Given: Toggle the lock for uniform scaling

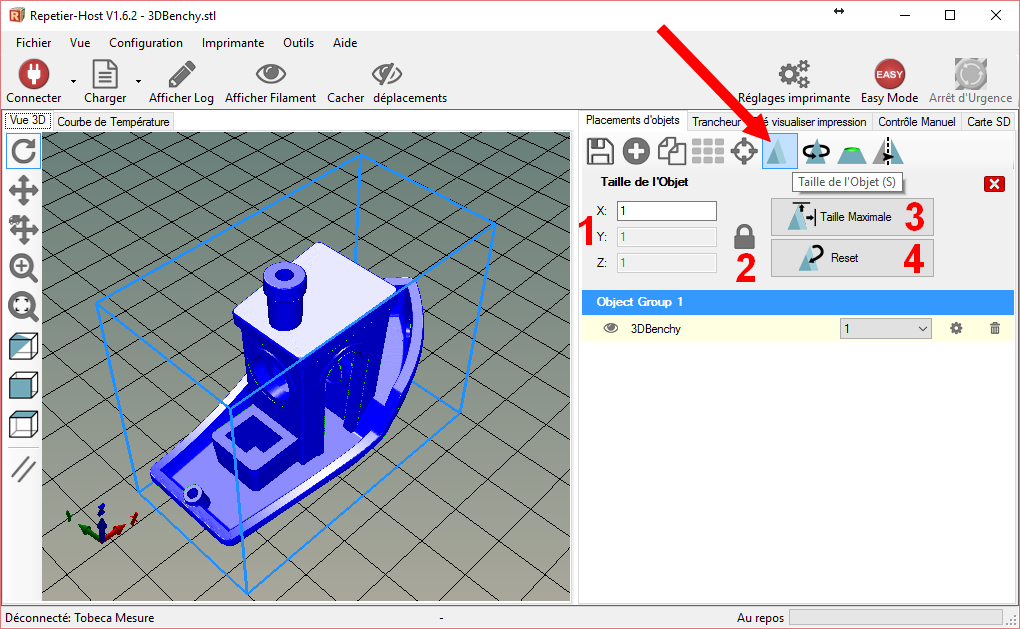Looking at the screenshot, I should tap(745, 237).
